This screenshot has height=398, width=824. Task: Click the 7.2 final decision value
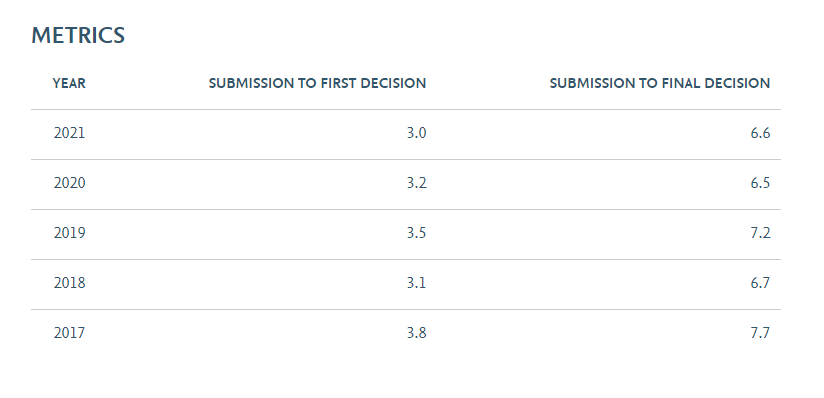(760, 233)
